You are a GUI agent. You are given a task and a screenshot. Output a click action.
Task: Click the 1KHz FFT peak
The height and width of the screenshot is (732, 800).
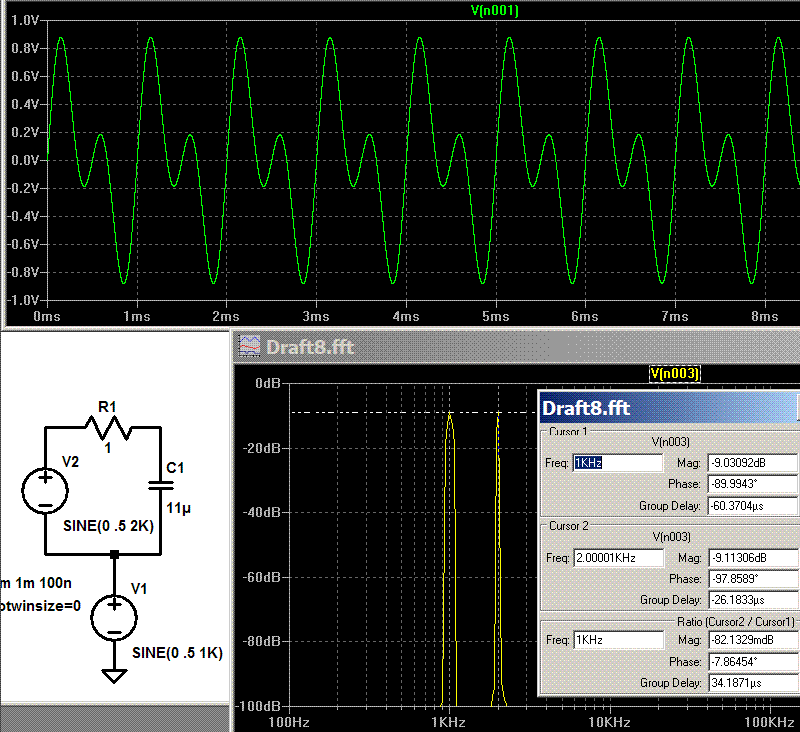449,414
